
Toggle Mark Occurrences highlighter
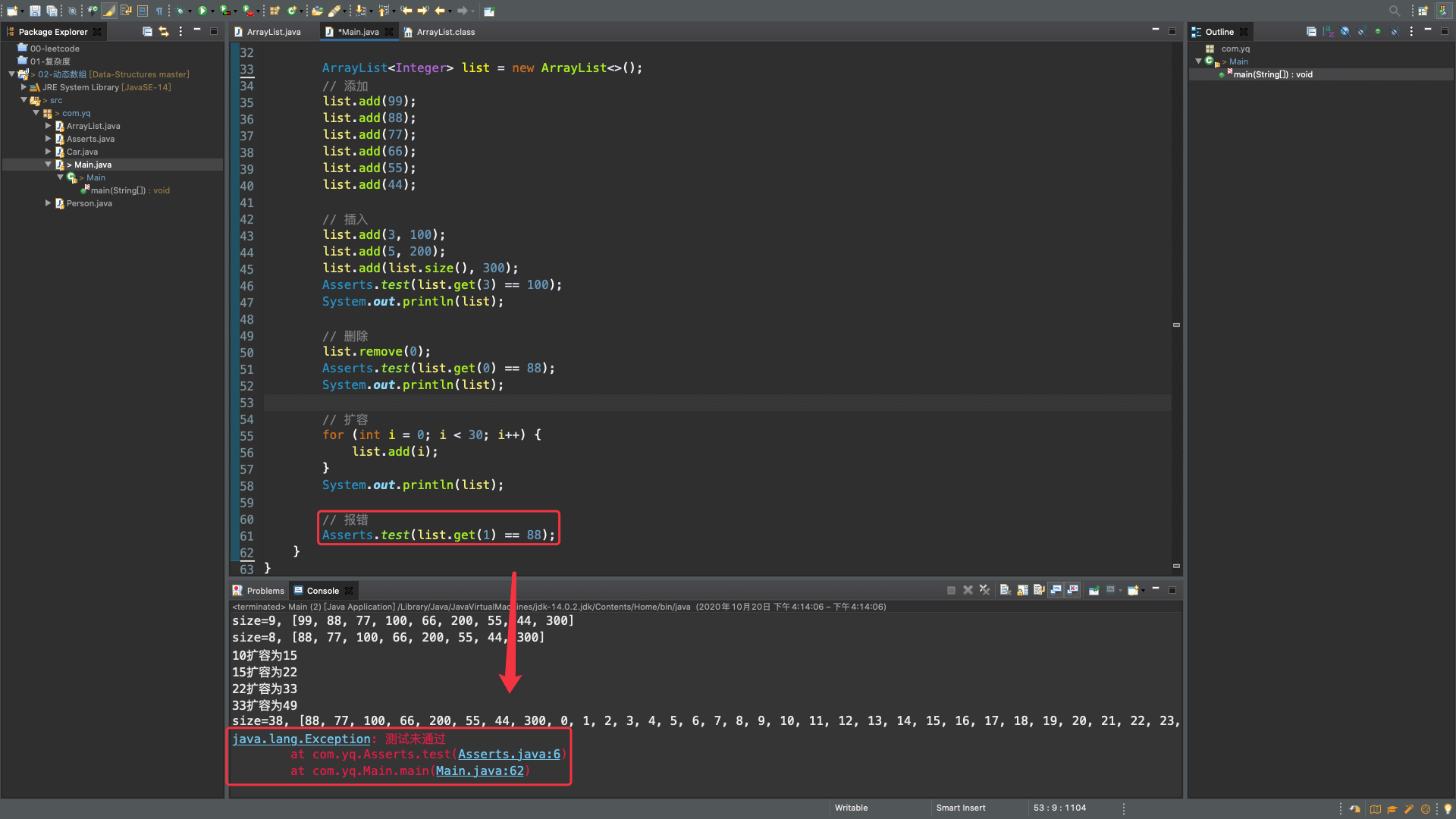pyautogui.click(x=109, y=11)
